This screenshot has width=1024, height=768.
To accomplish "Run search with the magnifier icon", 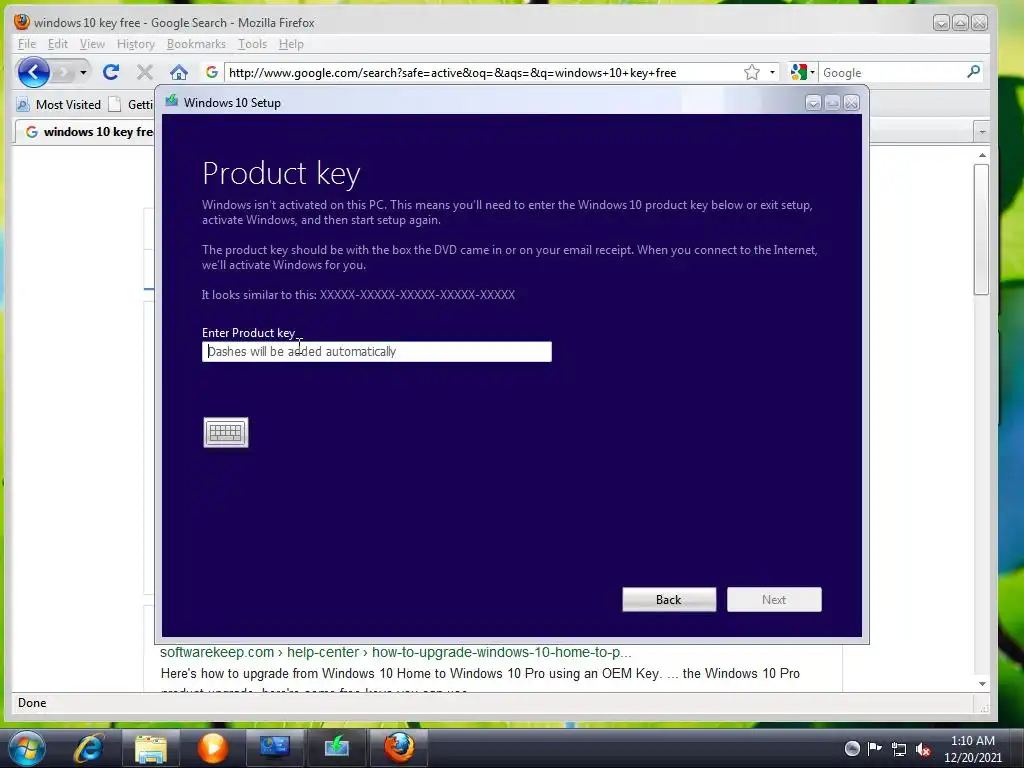I will coord(973,72).
